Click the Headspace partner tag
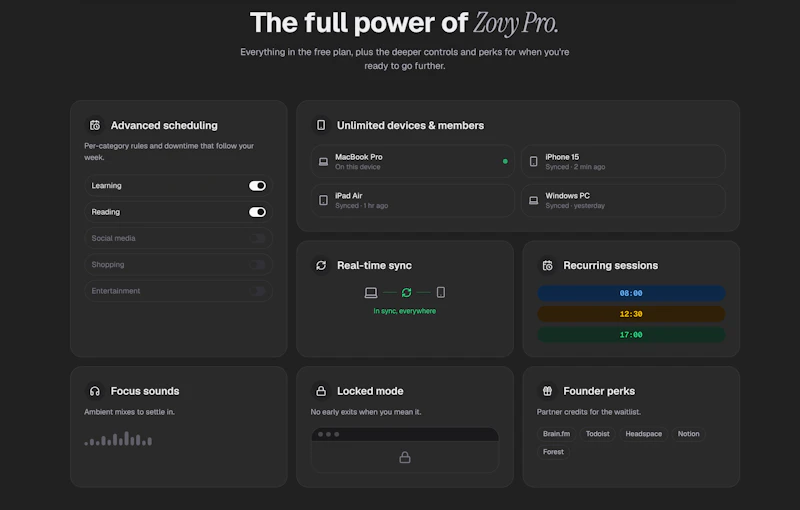Image resolution: width=800 pixels, height=510 pixels. click(643, 434)
